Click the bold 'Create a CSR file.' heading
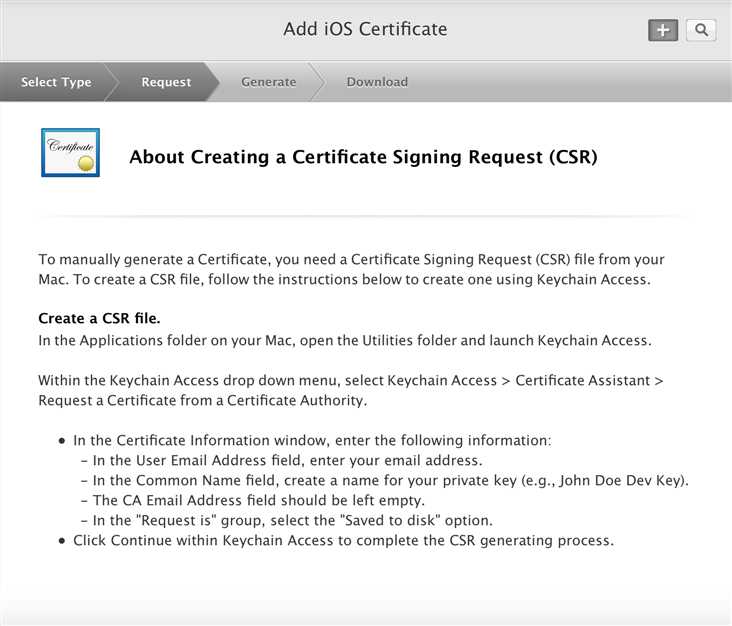This screenshot has width=732, height=626. click(99, 319)
